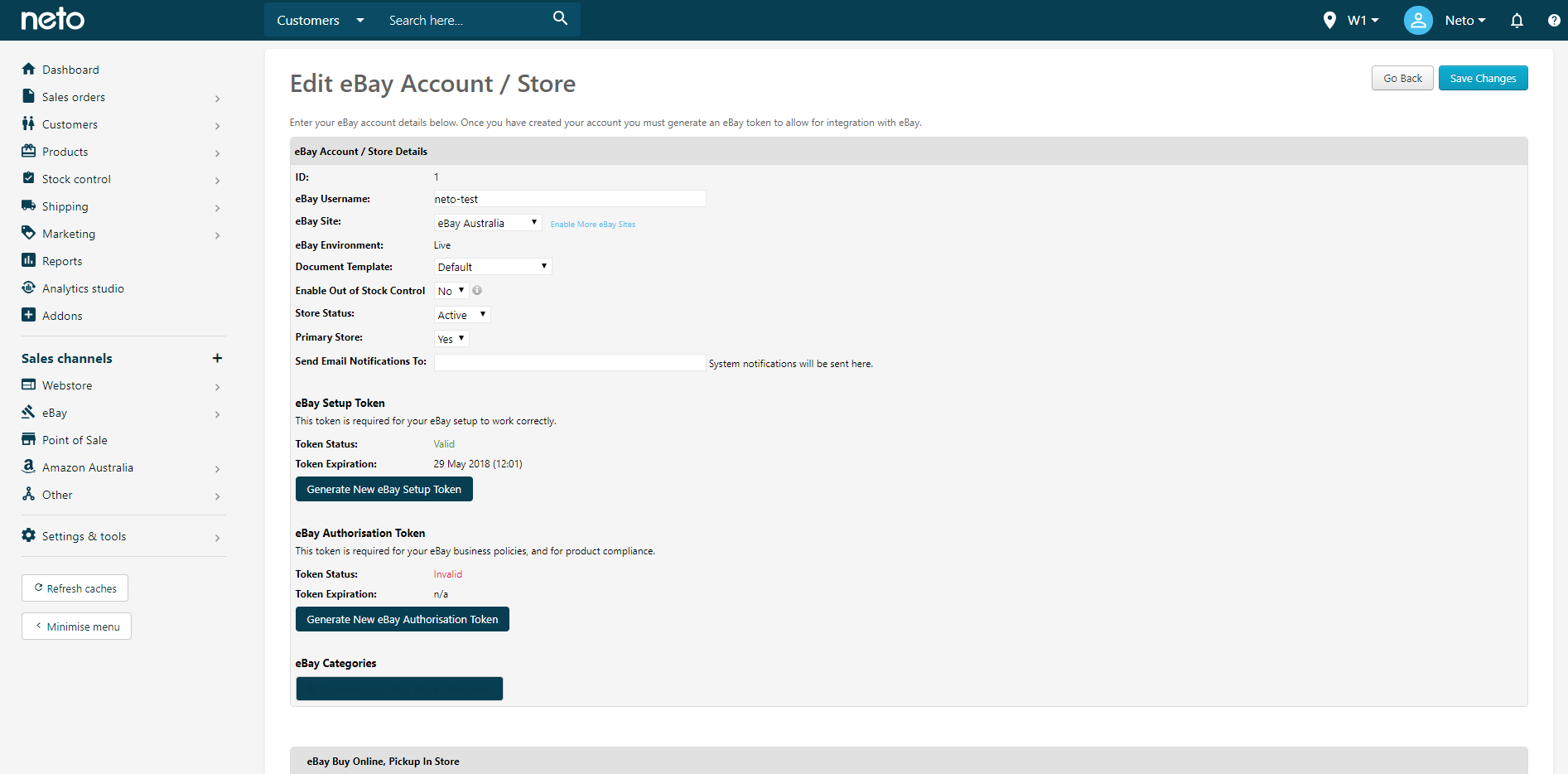Open the Customers search scope dropdown
The width and height of the screenshot is (1568, 774).
pyautogui.click(x=320, y=20)
